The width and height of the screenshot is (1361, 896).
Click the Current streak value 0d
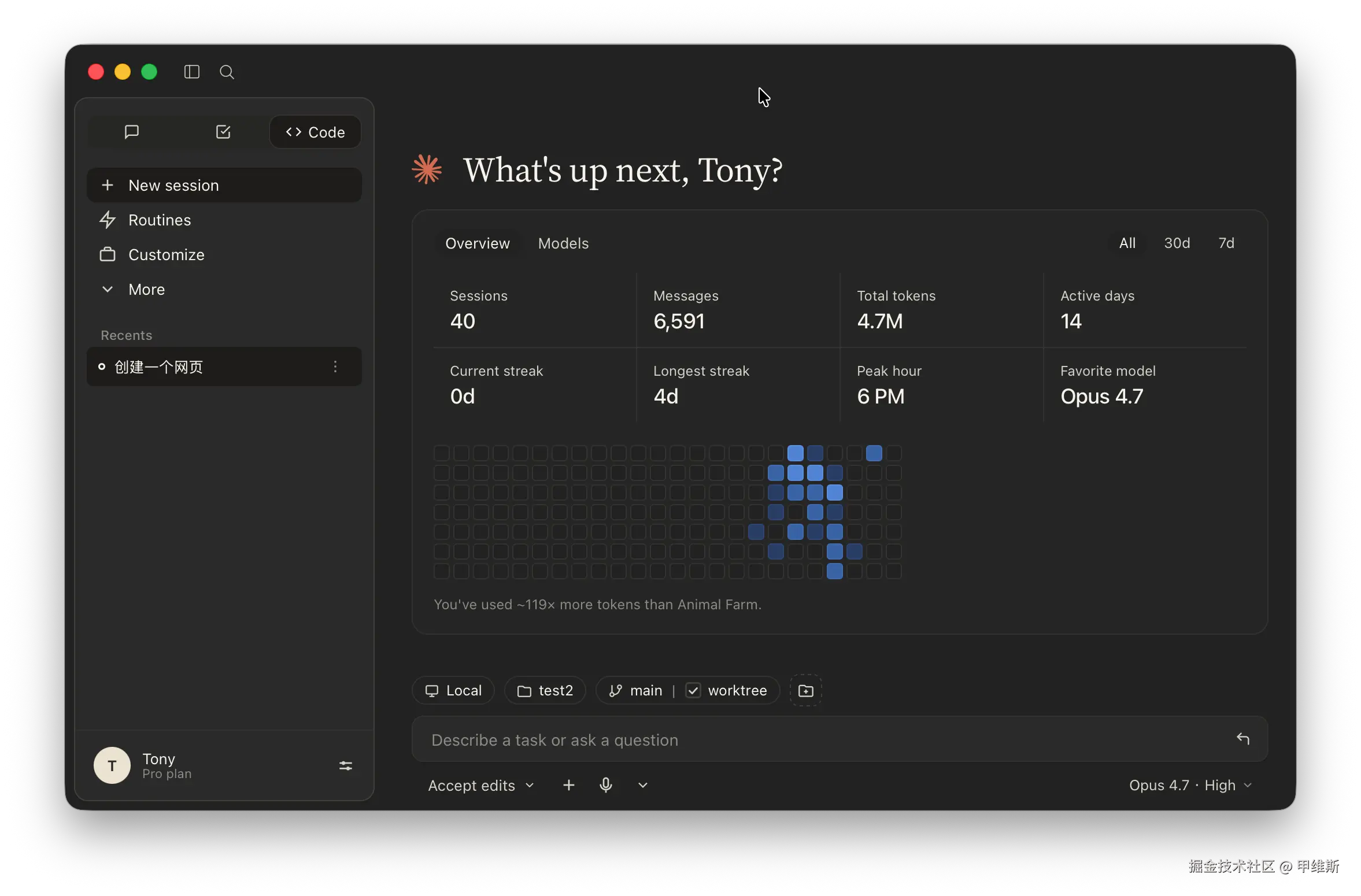point(463,396)
